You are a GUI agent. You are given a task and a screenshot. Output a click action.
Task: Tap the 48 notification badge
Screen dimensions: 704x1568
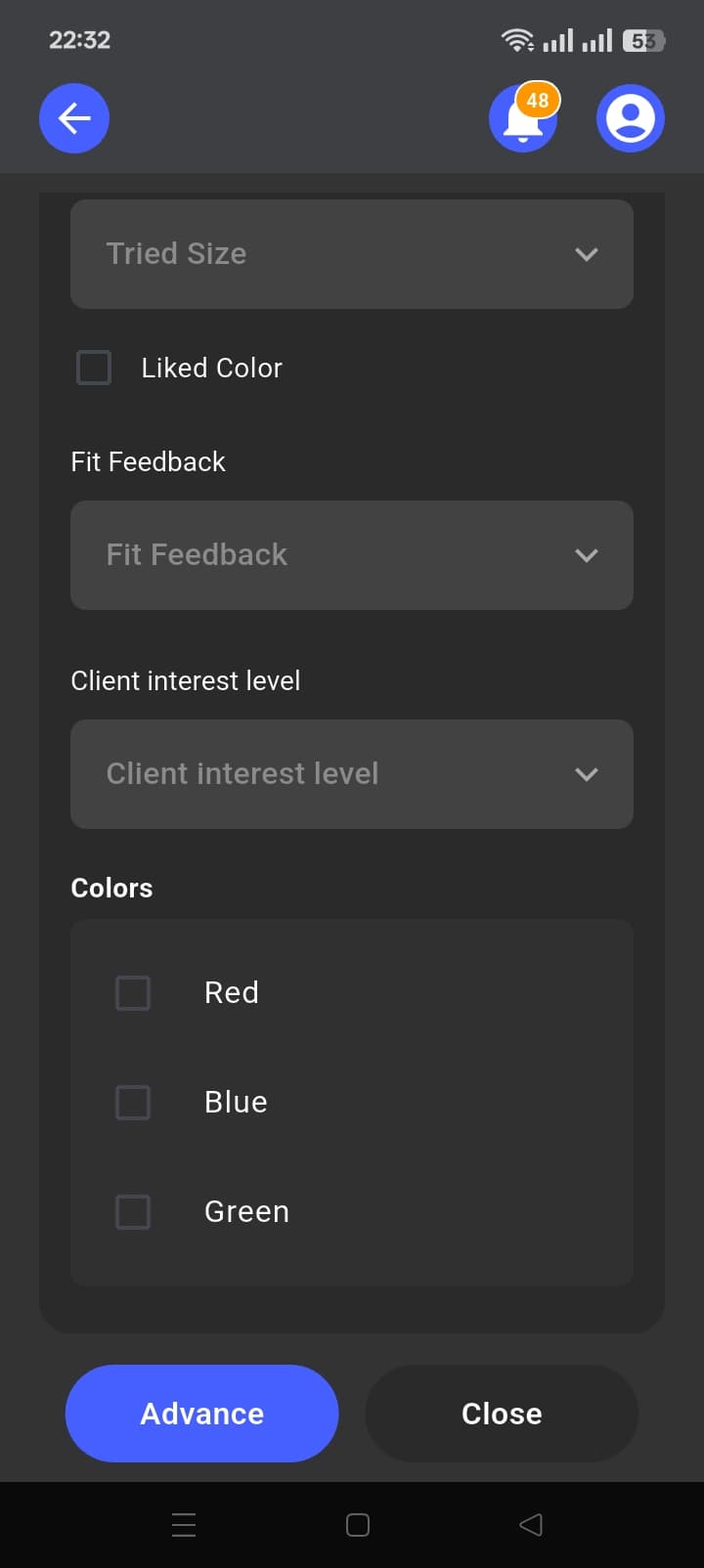coord(538,100)
